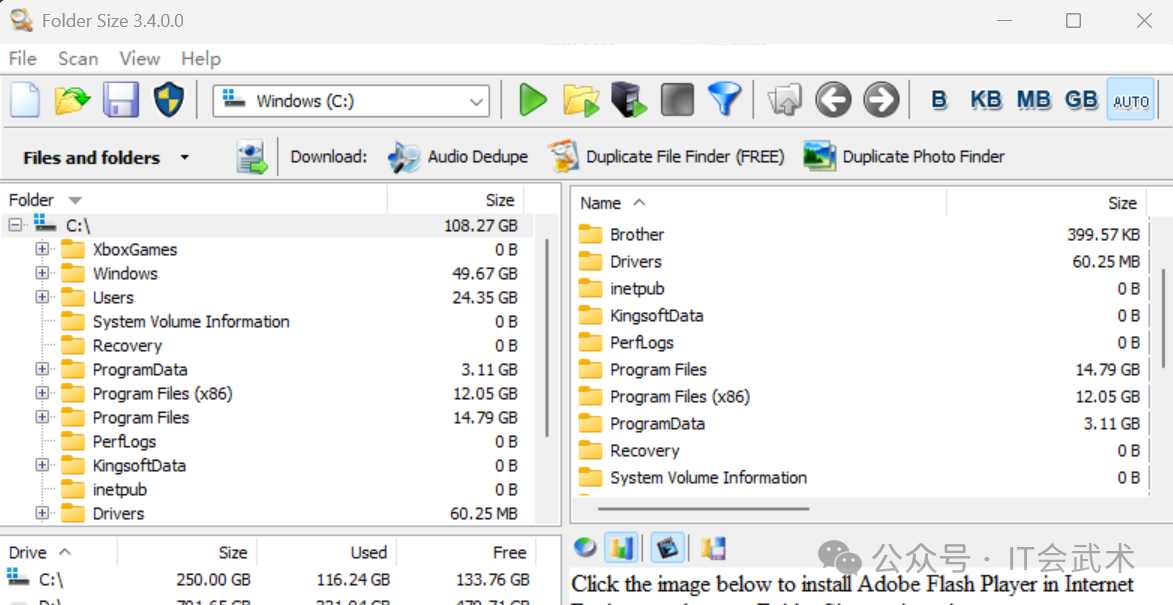Sort by the Name column header
Screen dimensions: 1173x605
pos(601,203)
